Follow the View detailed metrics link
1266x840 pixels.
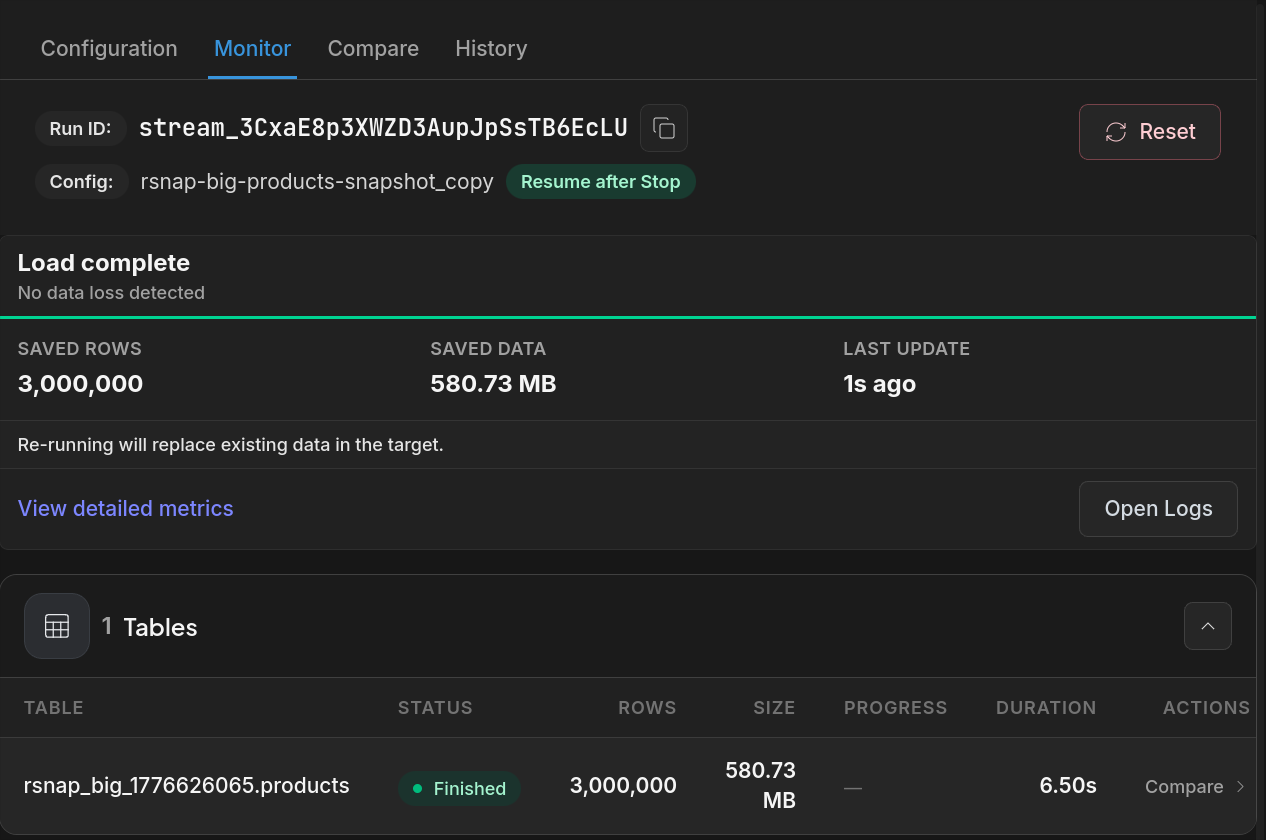click(126, 508)
